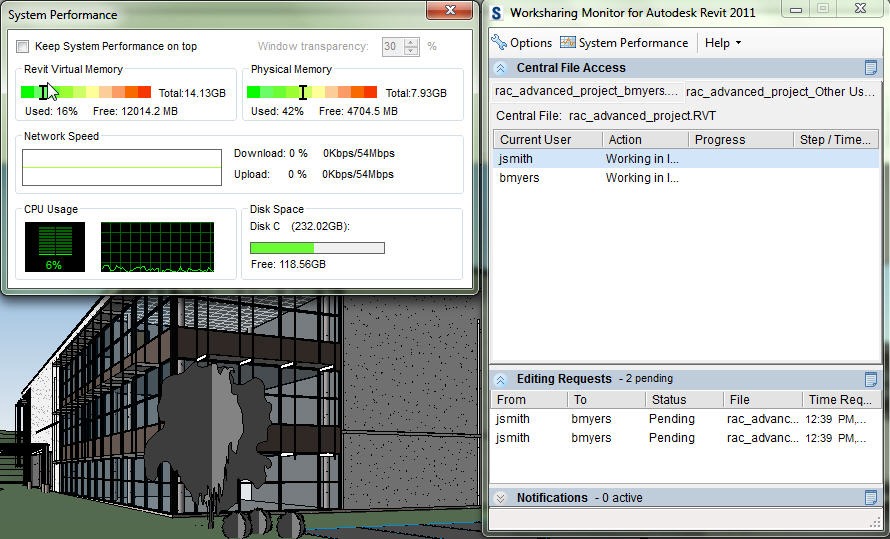Click the Revit Virtual Memory Total:14.13GB text
Viewport: 890px width, 539px height.
(x=192, y=93)
